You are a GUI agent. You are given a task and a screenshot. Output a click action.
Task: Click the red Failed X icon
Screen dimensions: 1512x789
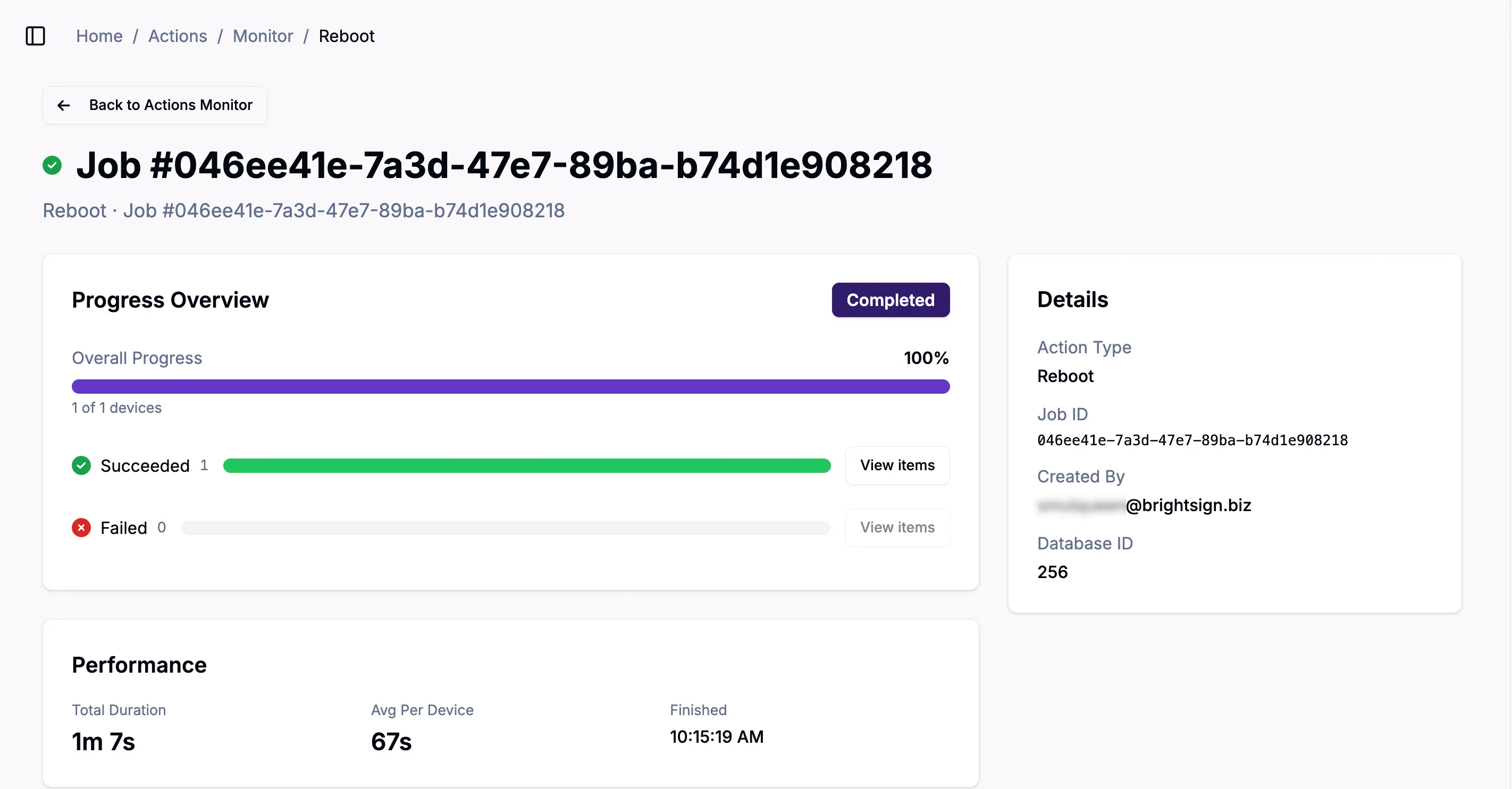81,528
